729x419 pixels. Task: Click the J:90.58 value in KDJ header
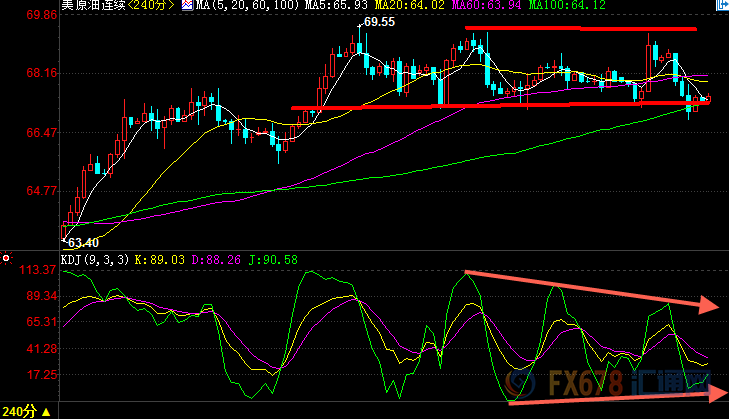coord(277,259)
